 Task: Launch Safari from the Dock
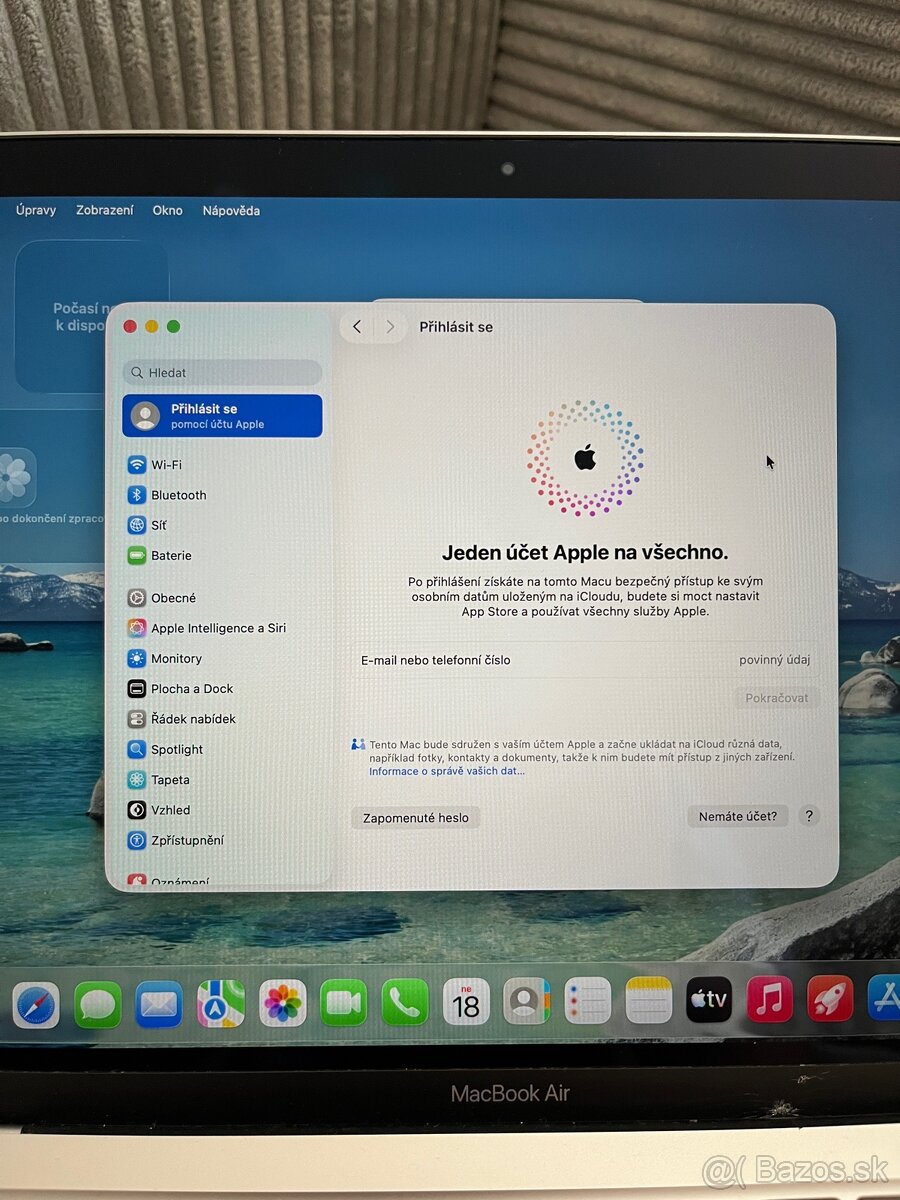pyautogui.click(x=36, y=1003)
